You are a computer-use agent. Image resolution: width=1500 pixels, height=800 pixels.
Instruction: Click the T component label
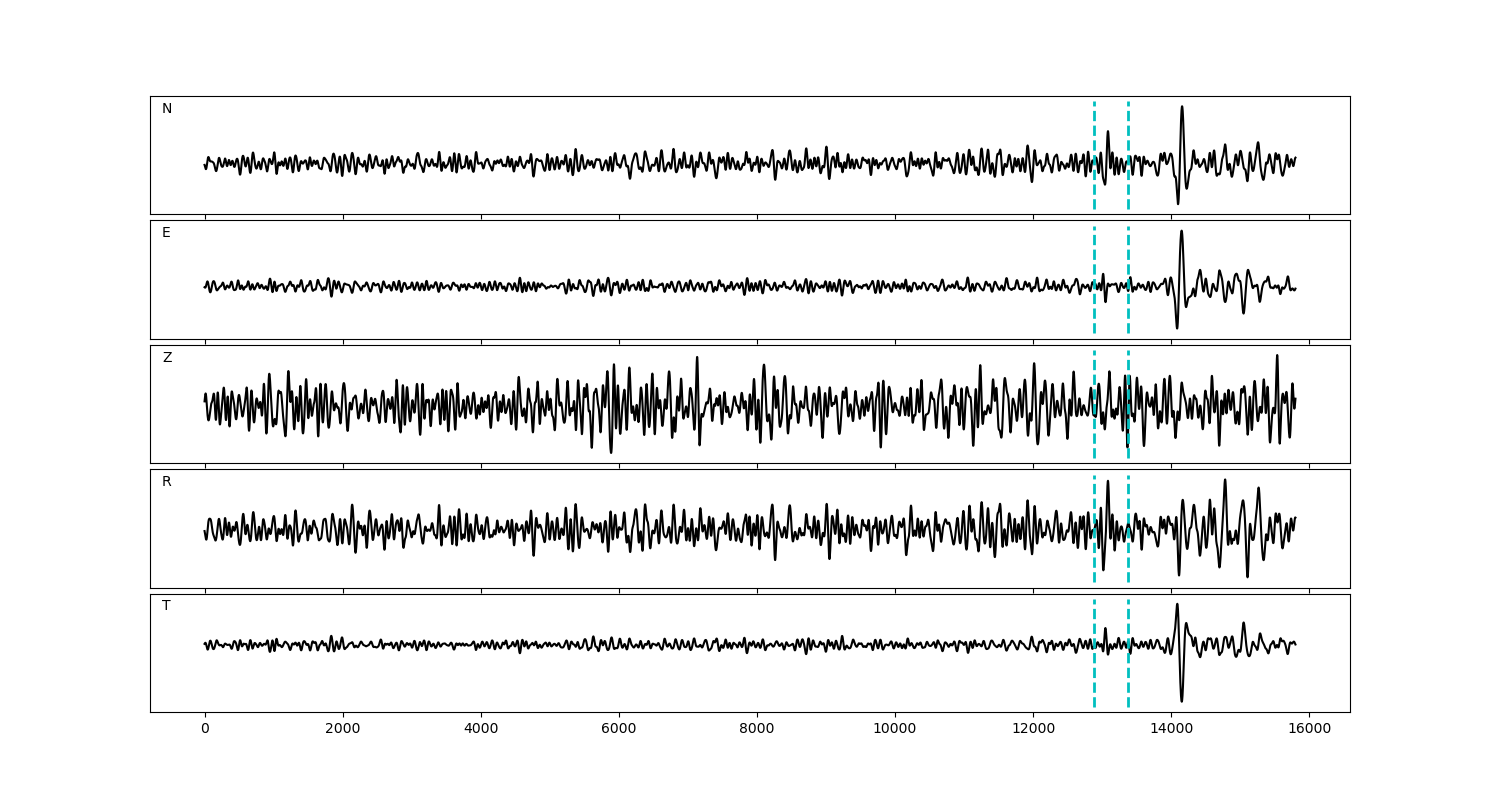click(166, 606)
